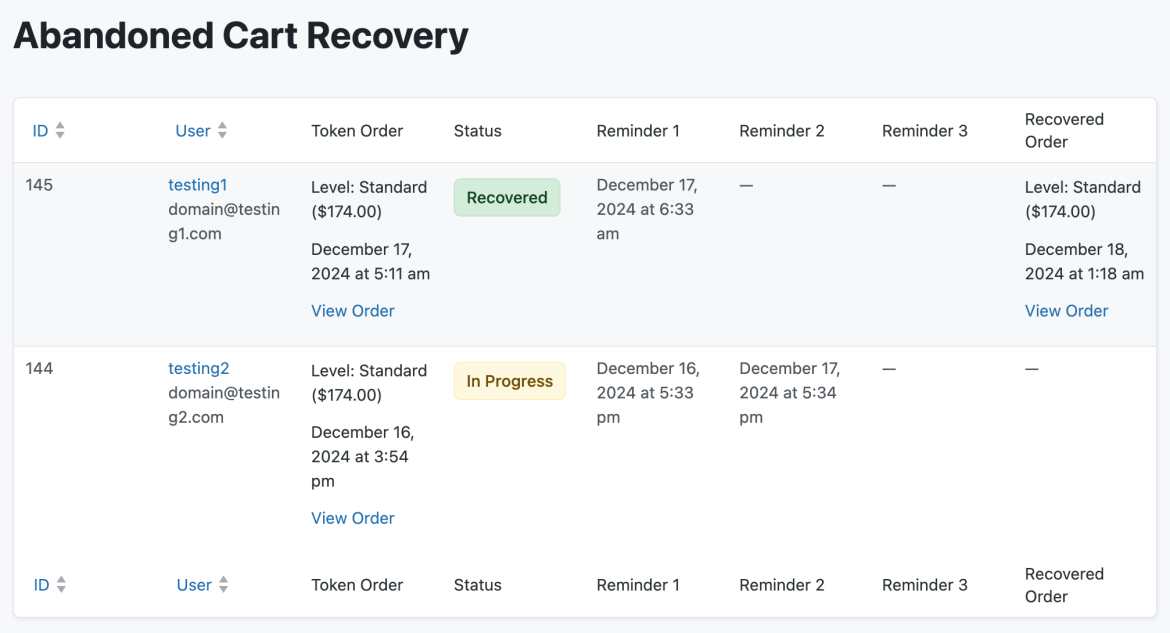Select the Recovered status badge on row 145
Screen dimensions: 1170x633
click(x=507, y=197)
